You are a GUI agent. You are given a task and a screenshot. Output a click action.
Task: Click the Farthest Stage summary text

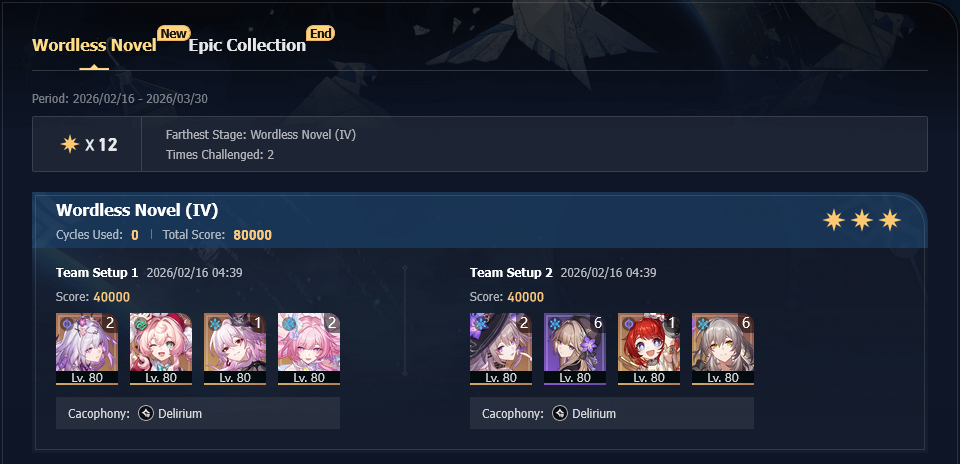(x=261, y=135)
